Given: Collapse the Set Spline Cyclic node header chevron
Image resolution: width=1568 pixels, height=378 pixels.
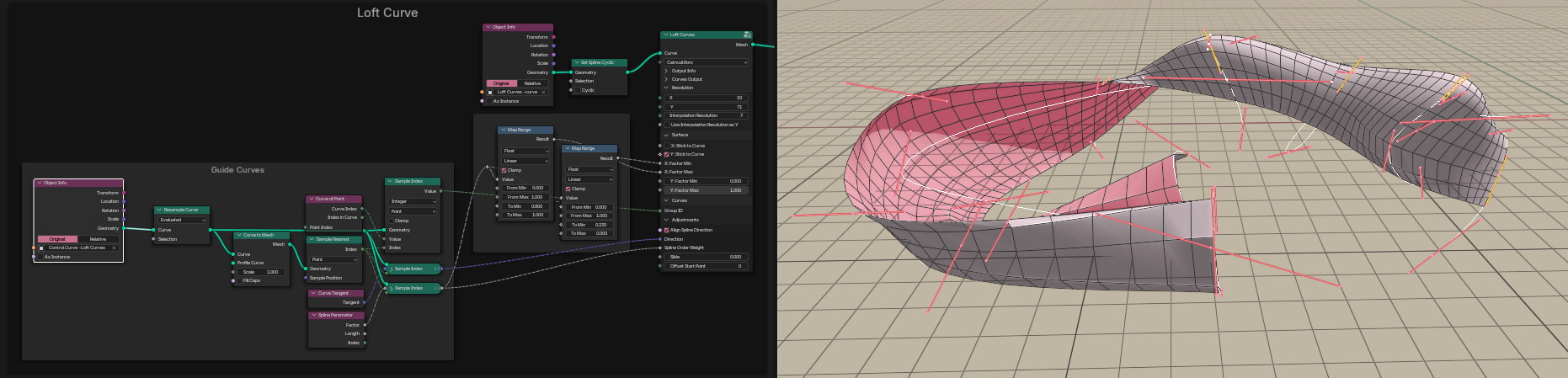Looking at the screenshot, I should click(576, 62).
